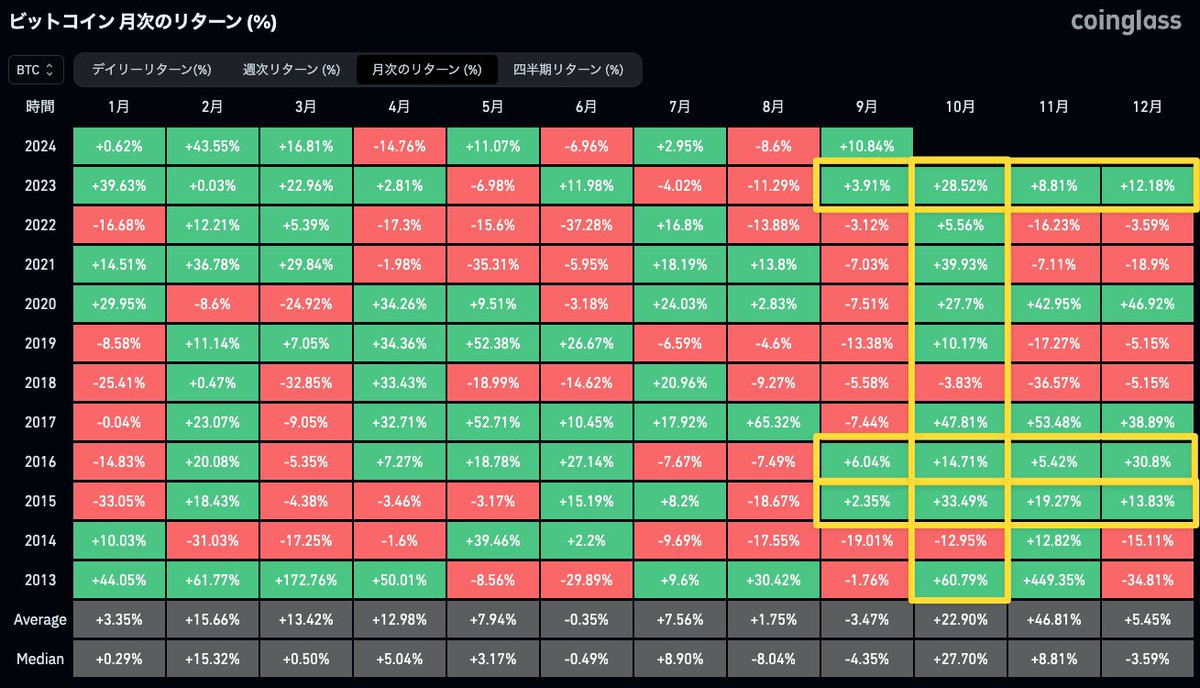
Task: Click the -16.23% cell for November 2022
Action: 1054,225
